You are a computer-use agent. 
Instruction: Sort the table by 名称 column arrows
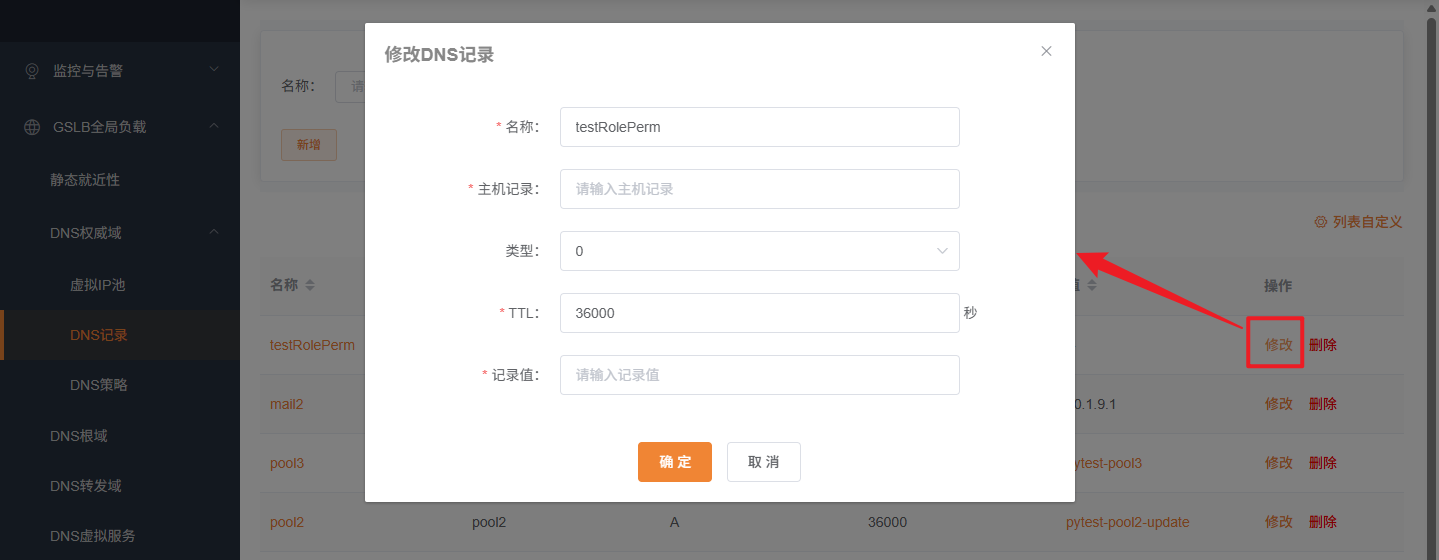point(310,286)
